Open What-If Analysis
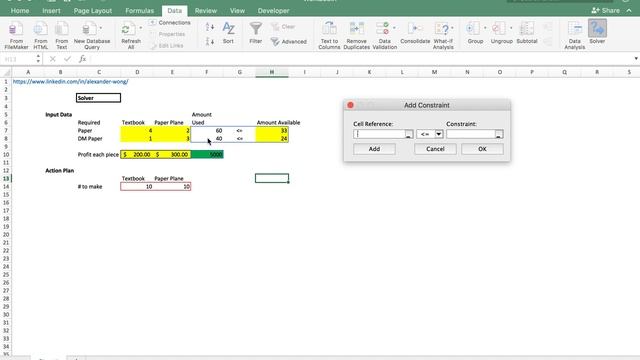The image size is (640, 360). point(443,35)
